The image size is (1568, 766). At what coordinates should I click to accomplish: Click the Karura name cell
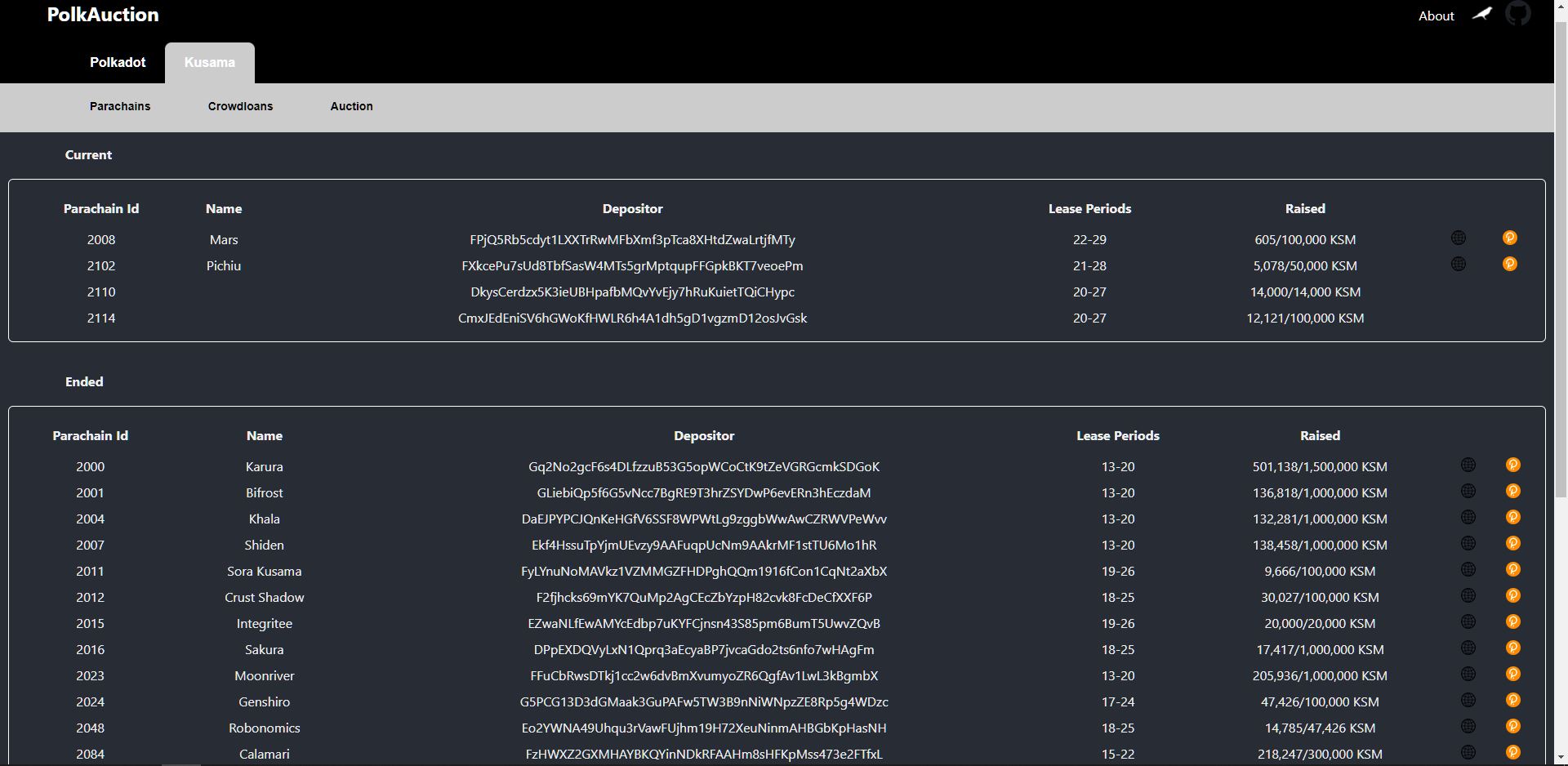[265, 467]
